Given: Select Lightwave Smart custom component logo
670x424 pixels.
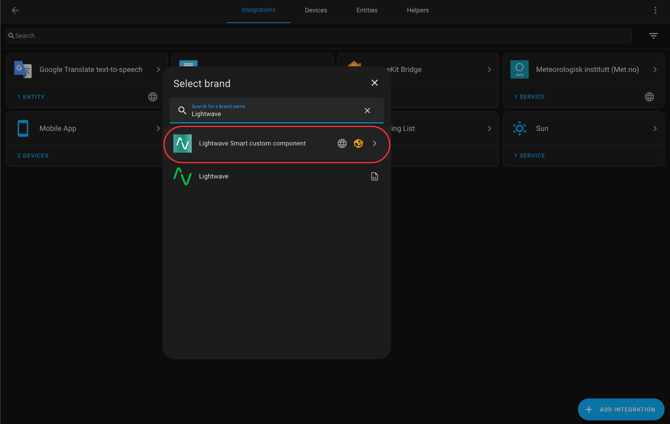Looking at the screenshot, I should (182, 144).
